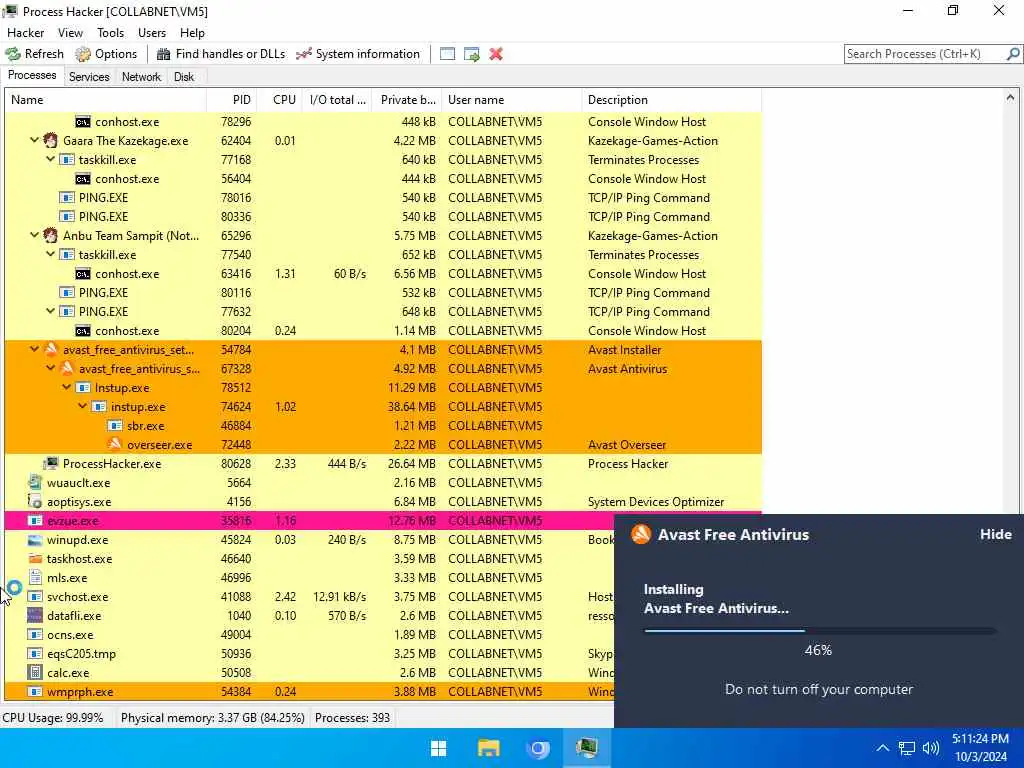Open the Users menu
This screenshot has height=768, width=1024.
(152, 33)
